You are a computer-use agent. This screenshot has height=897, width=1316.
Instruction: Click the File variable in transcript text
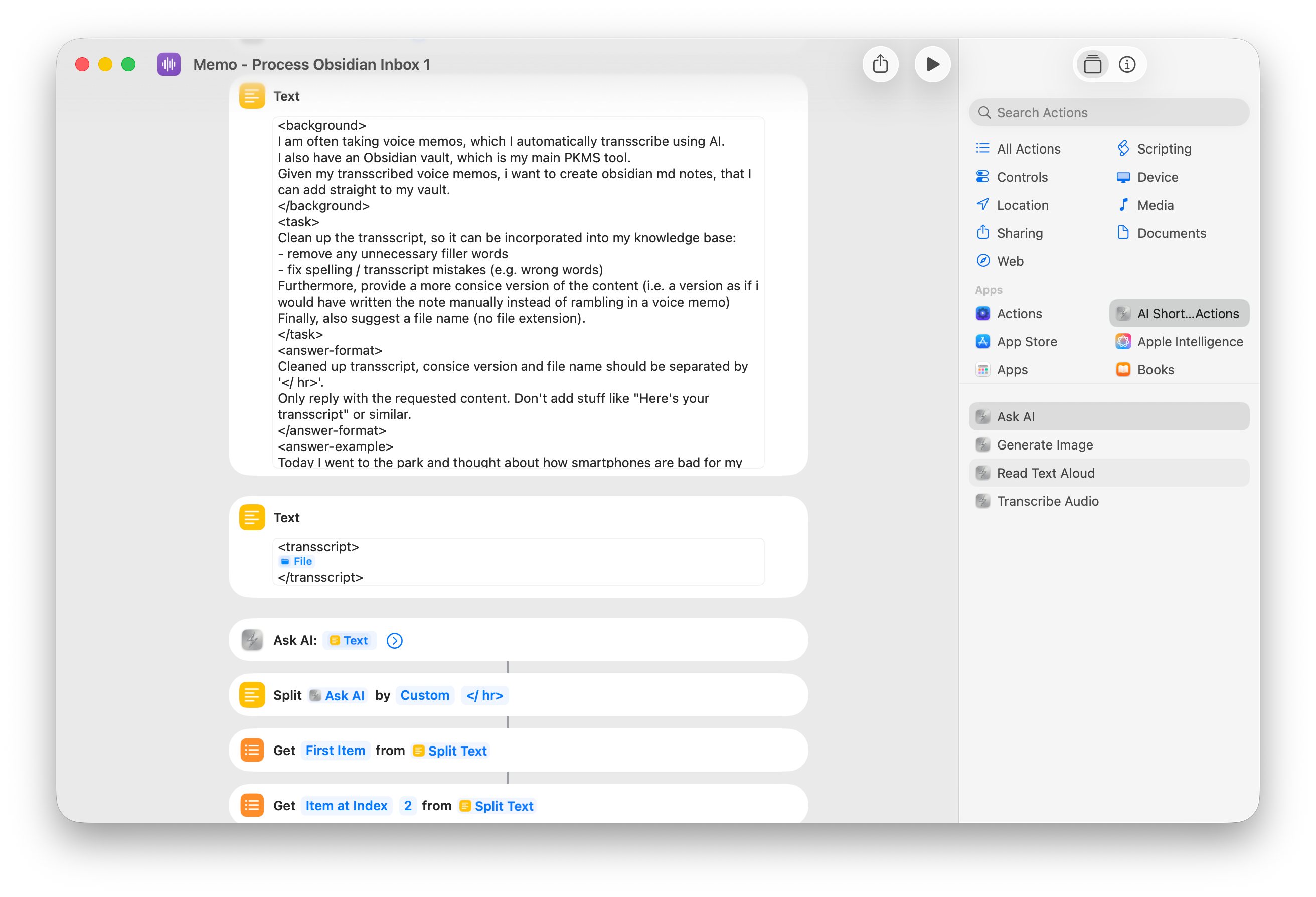297,561
